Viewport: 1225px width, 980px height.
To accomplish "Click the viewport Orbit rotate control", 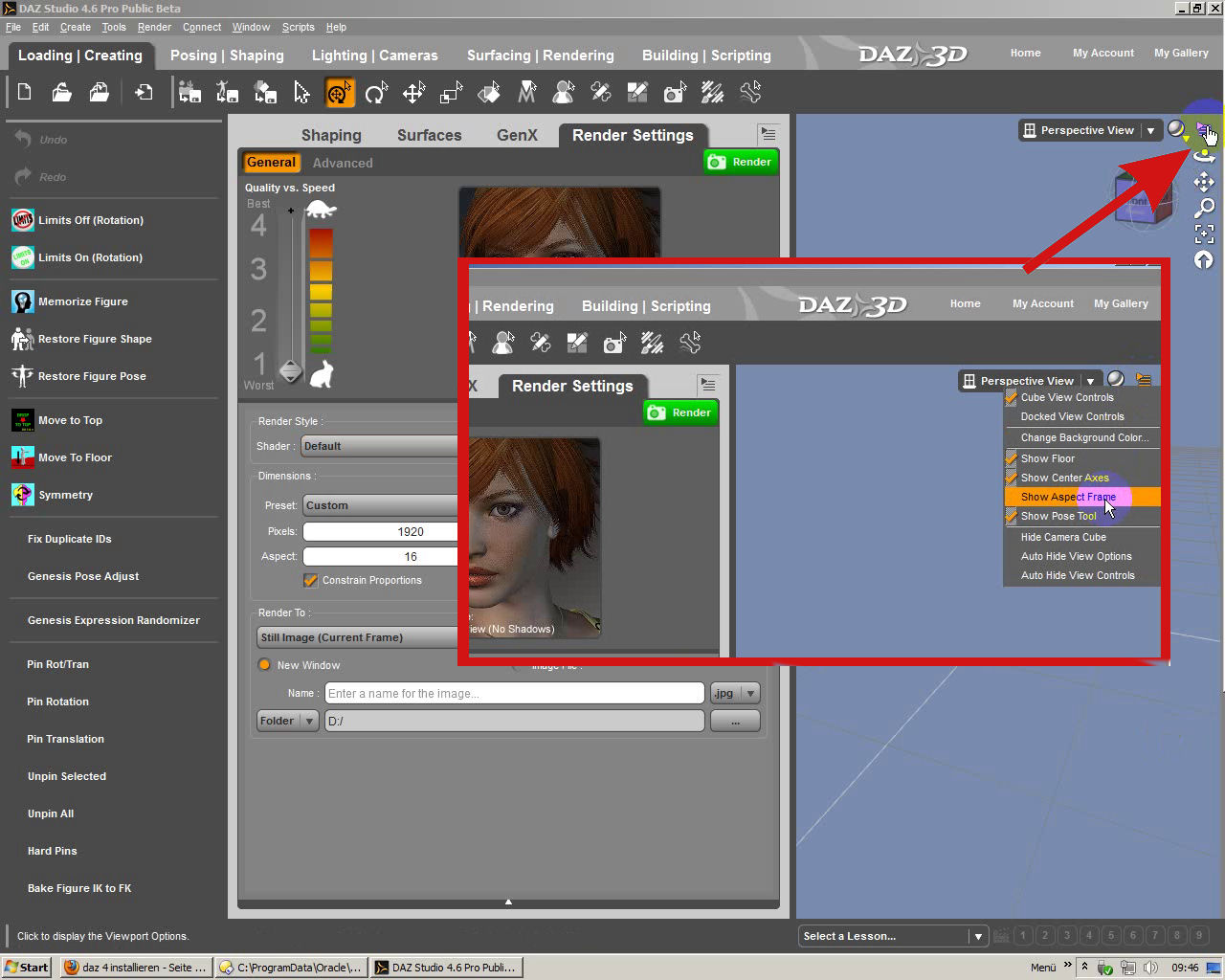I will (x=1204, y=157).
